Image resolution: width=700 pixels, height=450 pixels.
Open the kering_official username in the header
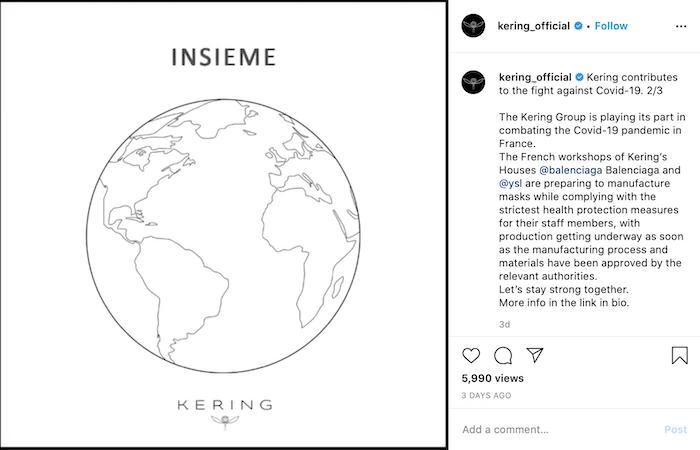point(534,26)
